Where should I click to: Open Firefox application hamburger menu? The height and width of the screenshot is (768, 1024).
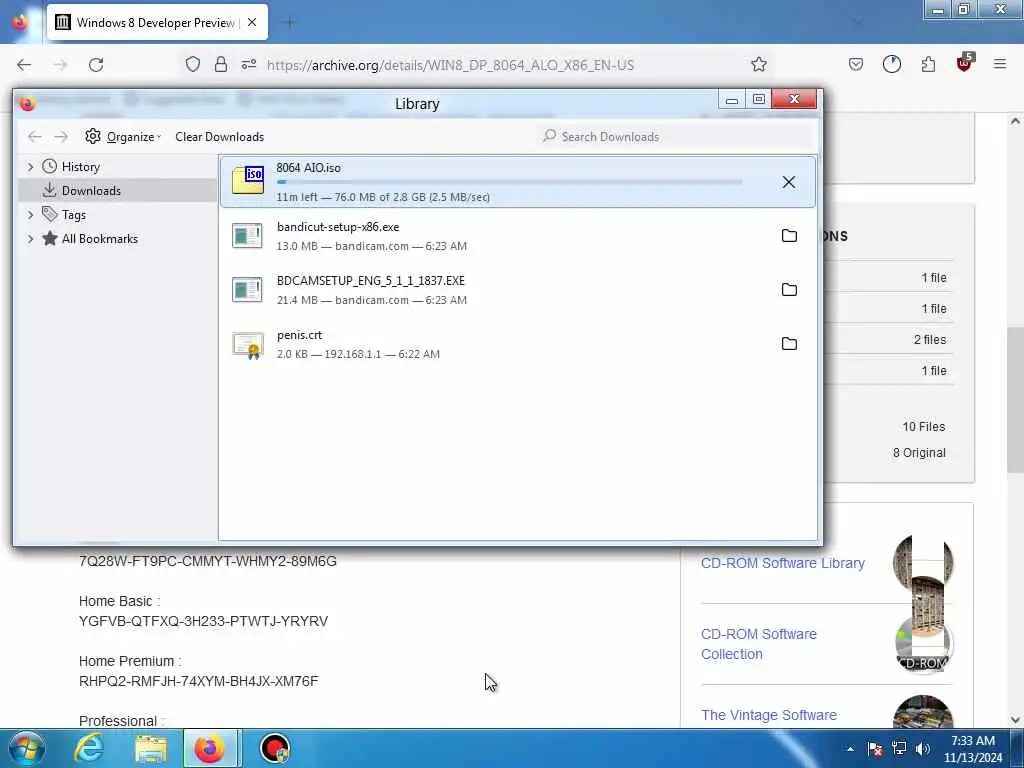pos(1000,64)
